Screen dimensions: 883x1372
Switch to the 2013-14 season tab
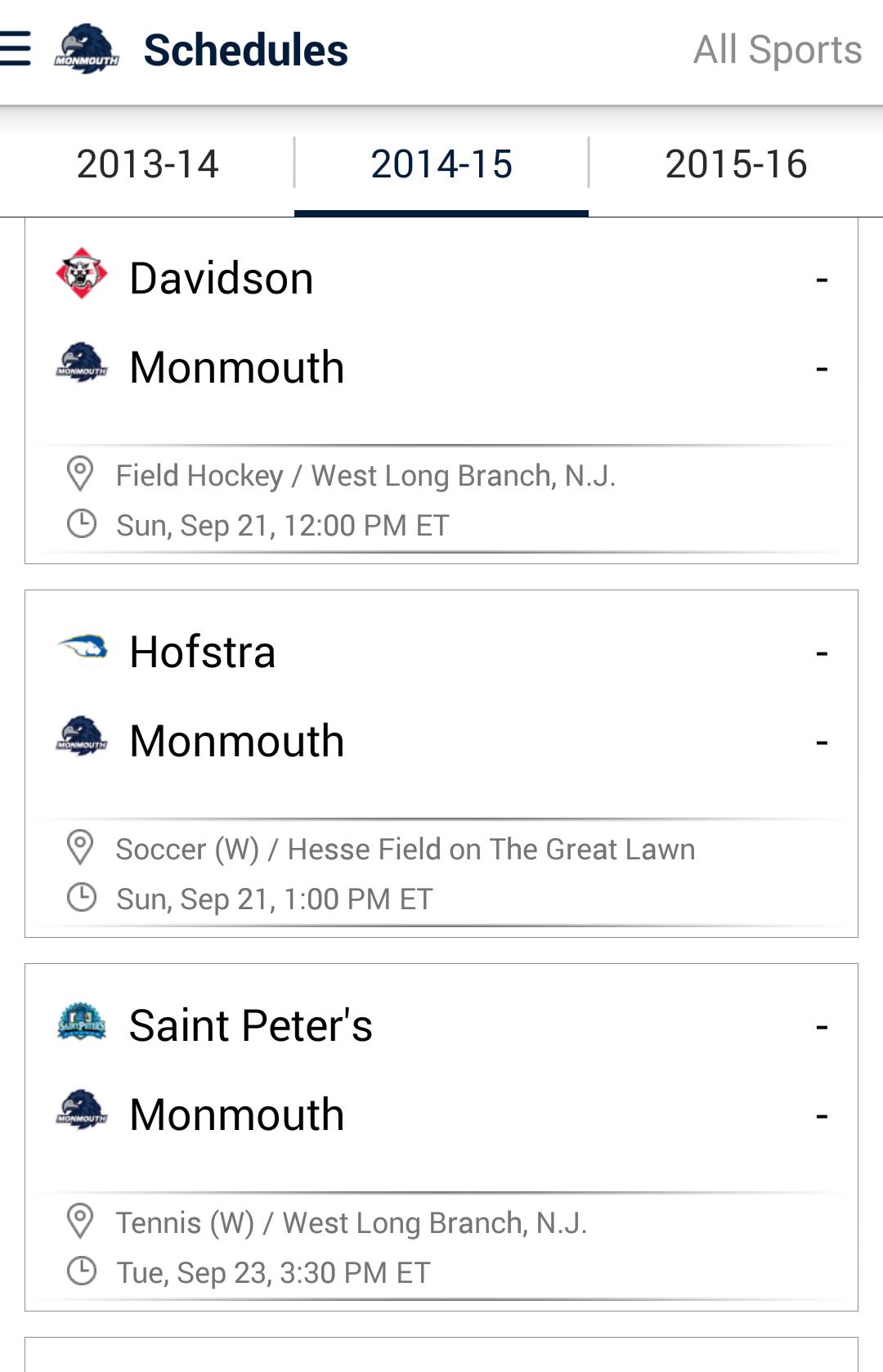coord(147,164)
